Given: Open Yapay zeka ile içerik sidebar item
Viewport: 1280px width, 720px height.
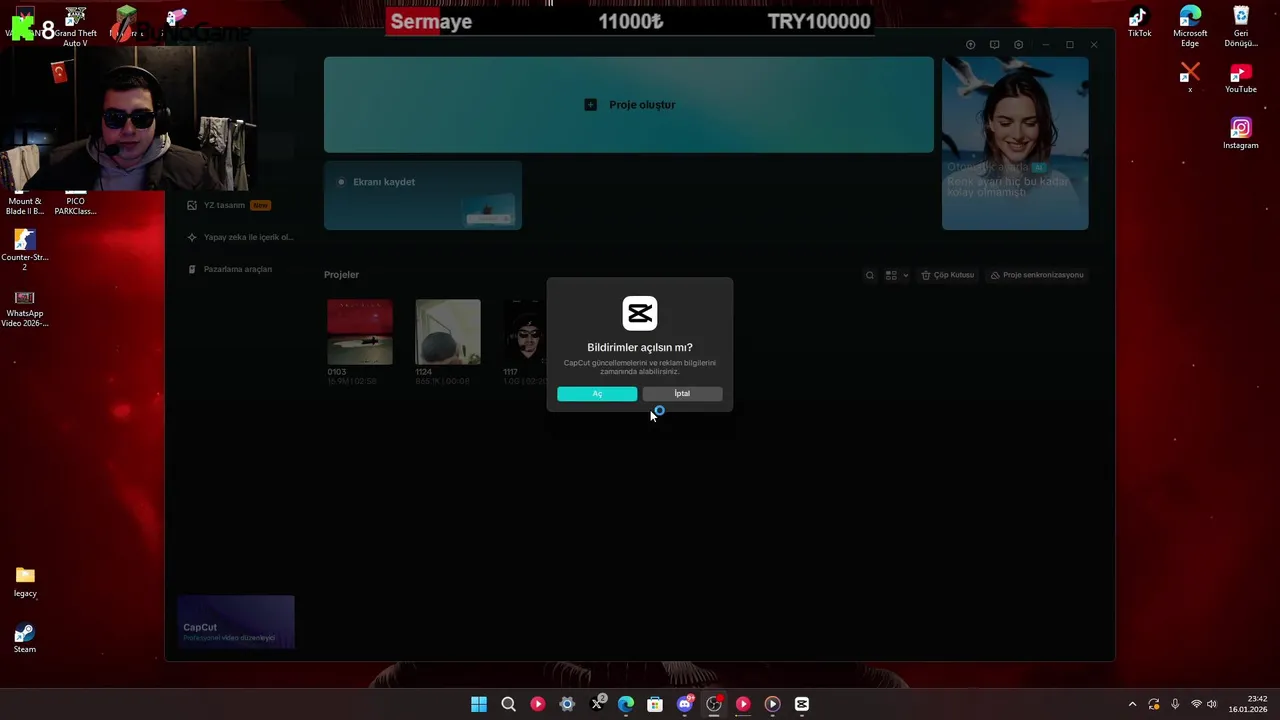Looking at the screenshot, I should click(240, 237).
